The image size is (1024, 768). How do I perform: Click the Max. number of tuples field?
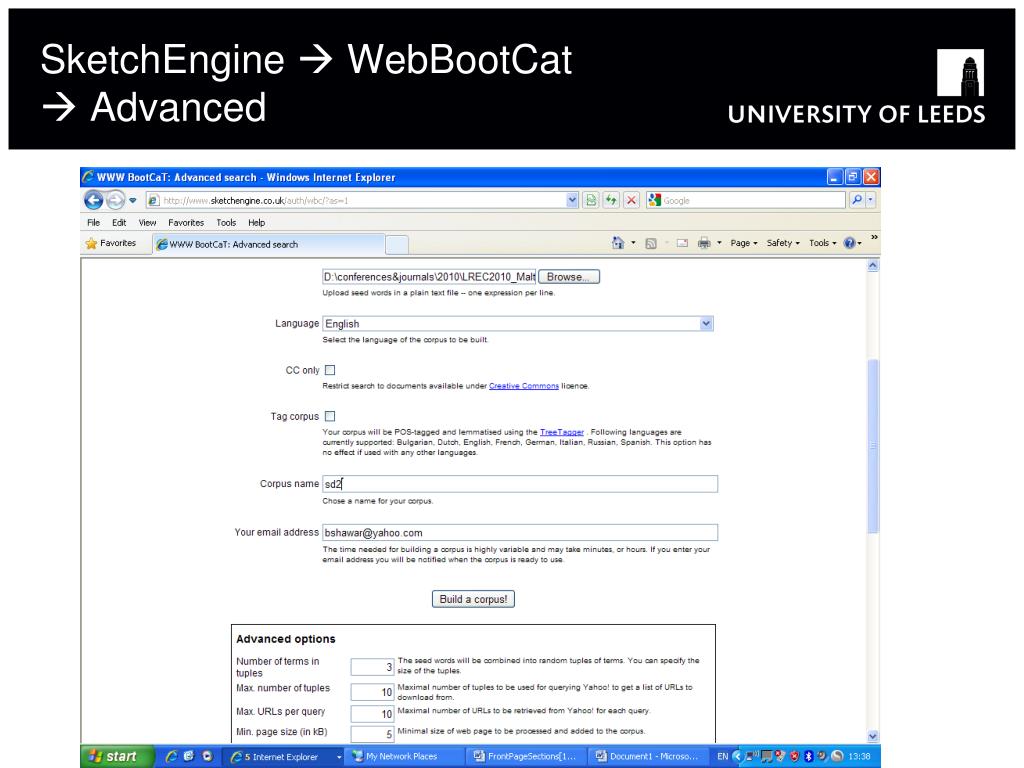[x=372, y=692]
